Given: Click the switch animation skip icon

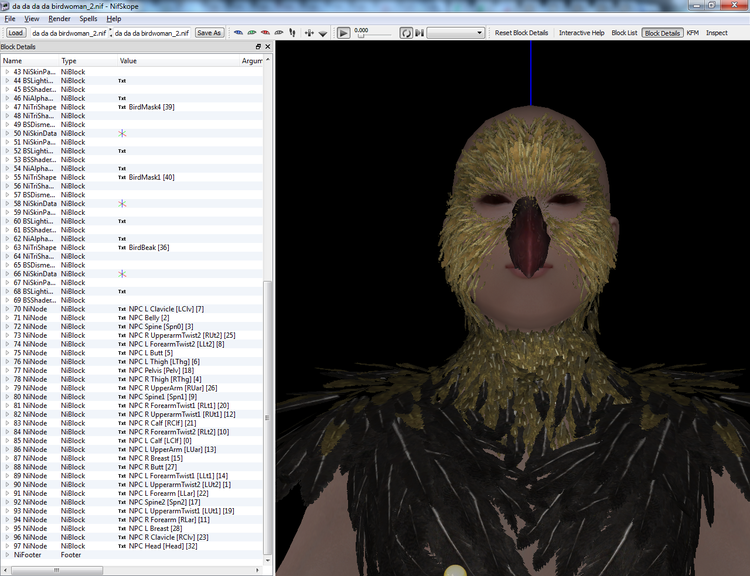Looking at the screenshot, I should [x=419, y=33].
